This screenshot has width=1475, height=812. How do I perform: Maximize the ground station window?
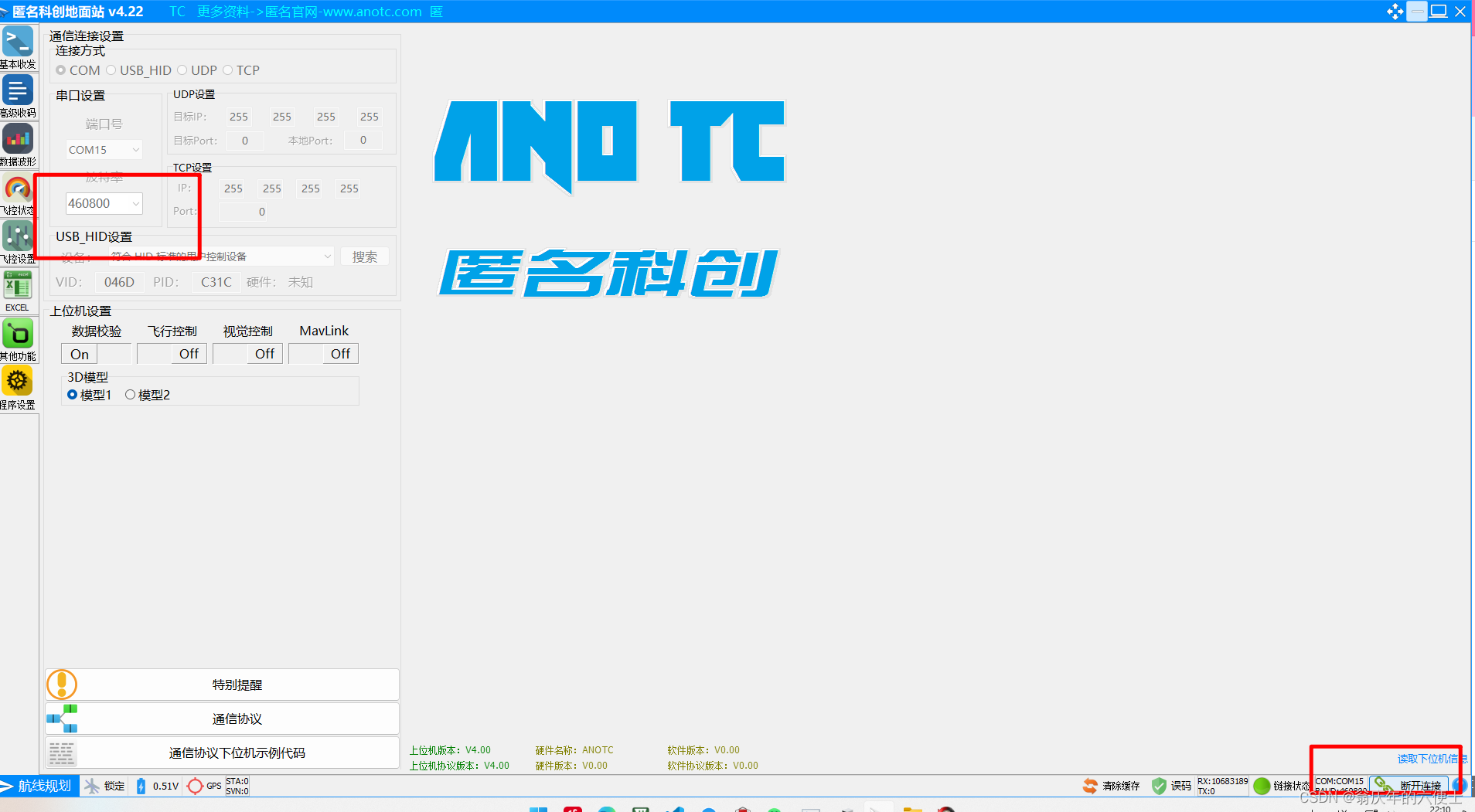coord(1439,12)
